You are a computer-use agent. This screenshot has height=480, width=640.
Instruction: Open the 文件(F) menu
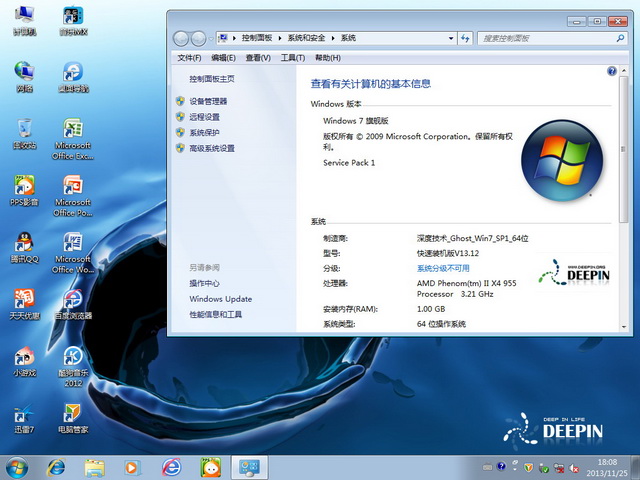(x=189, y=58)
